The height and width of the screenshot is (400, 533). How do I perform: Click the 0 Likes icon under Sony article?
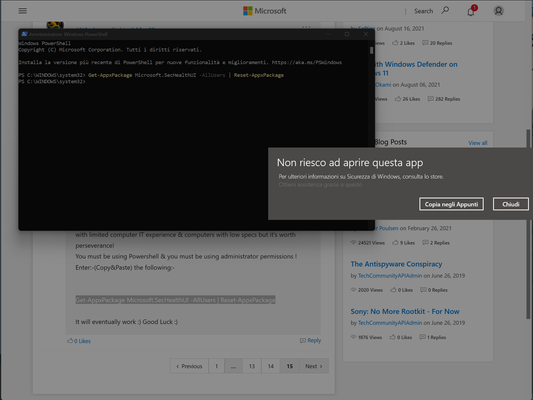[393, 337]
